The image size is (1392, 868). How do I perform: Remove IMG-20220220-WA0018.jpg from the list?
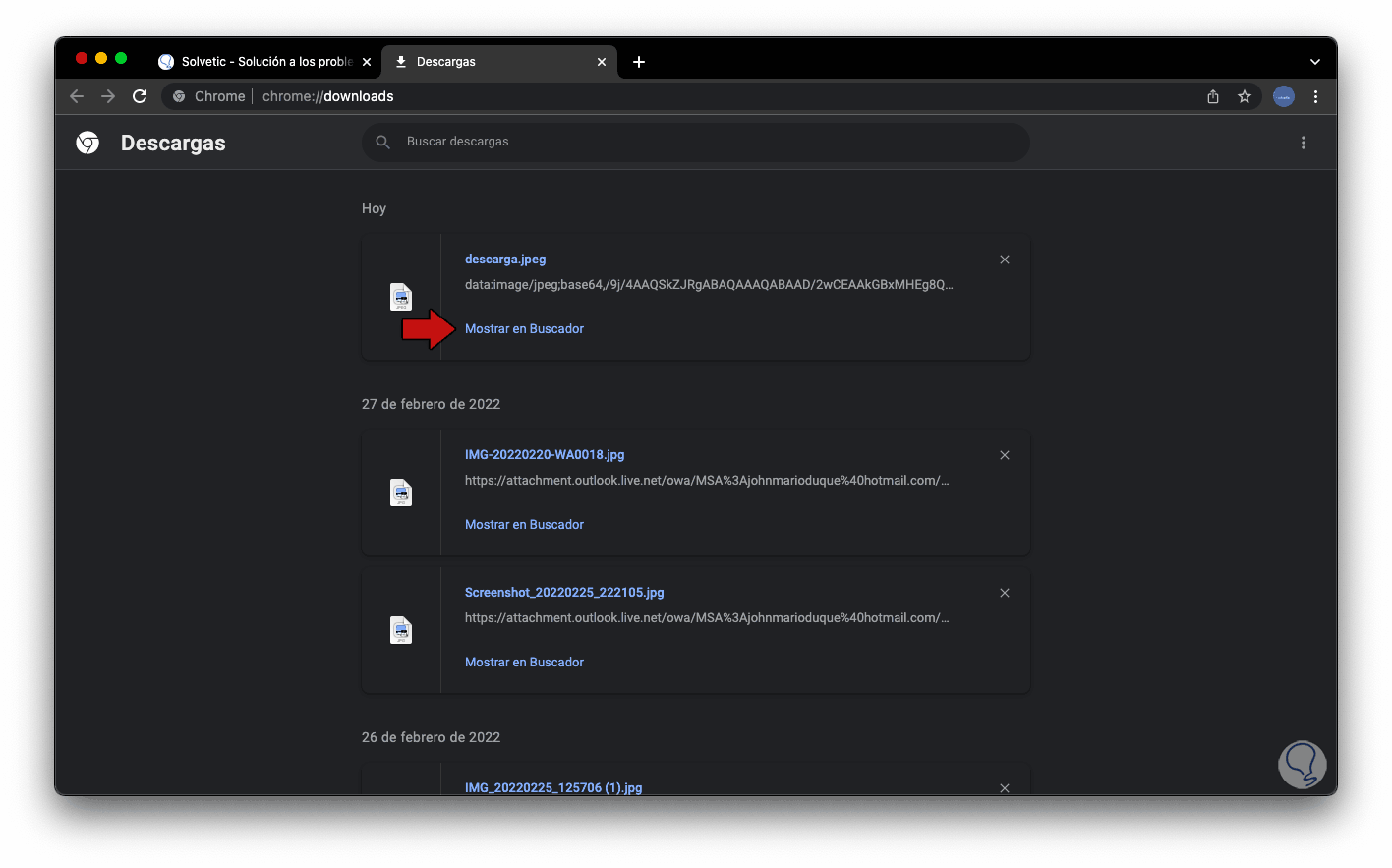(x=1005, y=455)
